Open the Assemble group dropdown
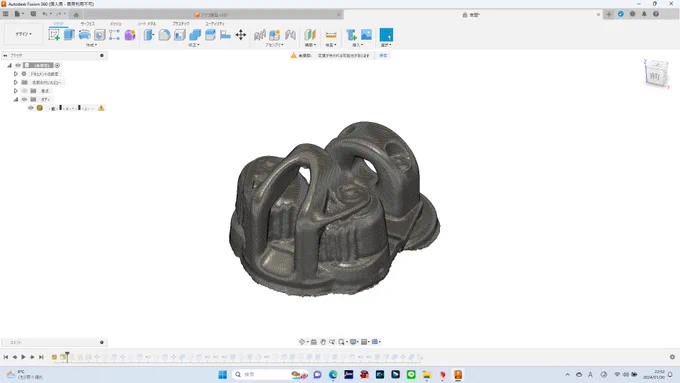680x383 pixels. [x=274, y=45]
